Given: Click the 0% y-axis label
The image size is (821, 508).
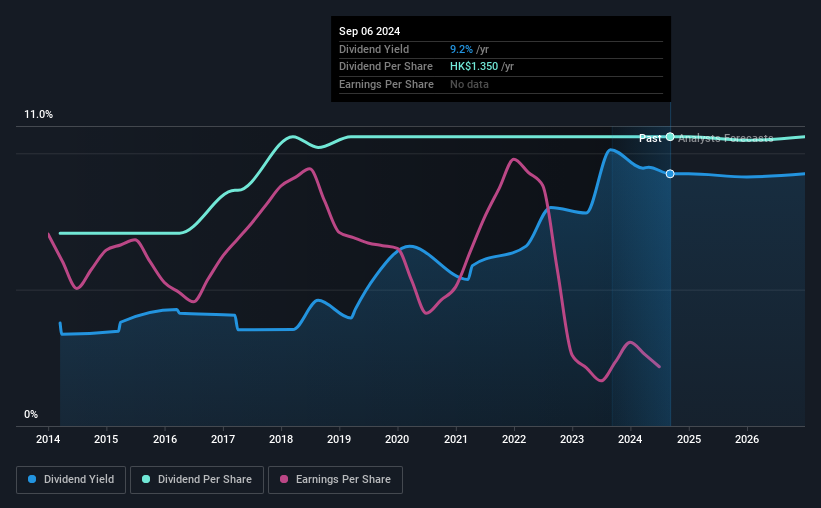Looking at the screenshot, I should click(x=31, y=414).
